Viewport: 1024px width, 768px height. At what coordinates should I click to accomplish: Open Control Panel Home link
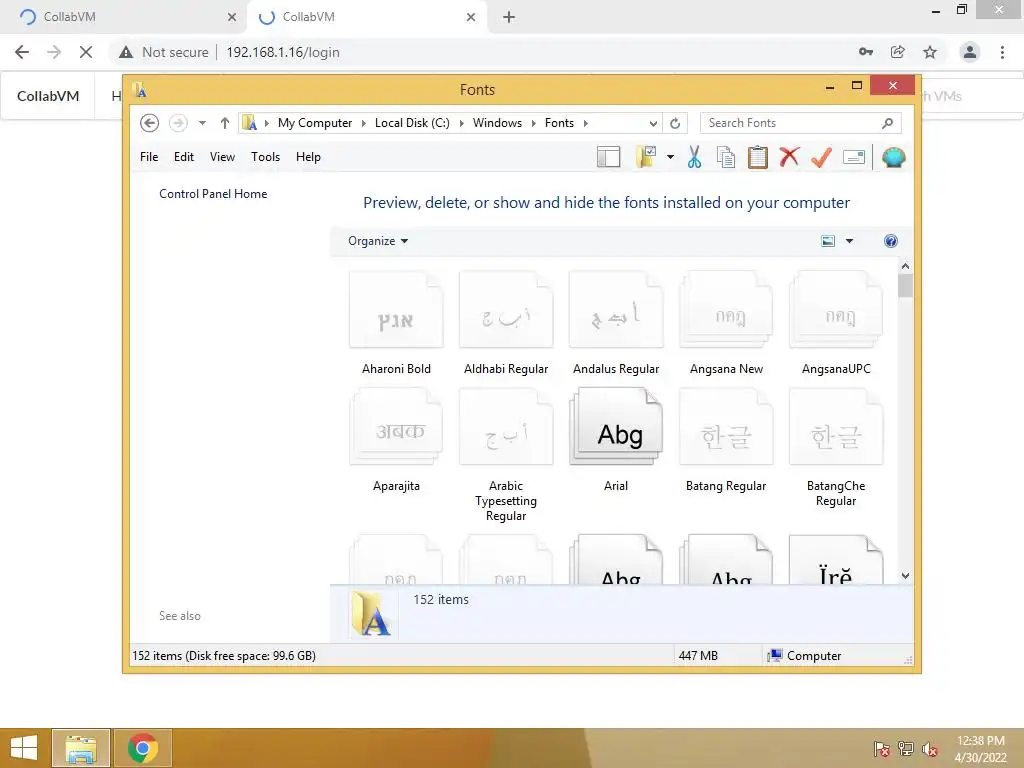point(213,194)
